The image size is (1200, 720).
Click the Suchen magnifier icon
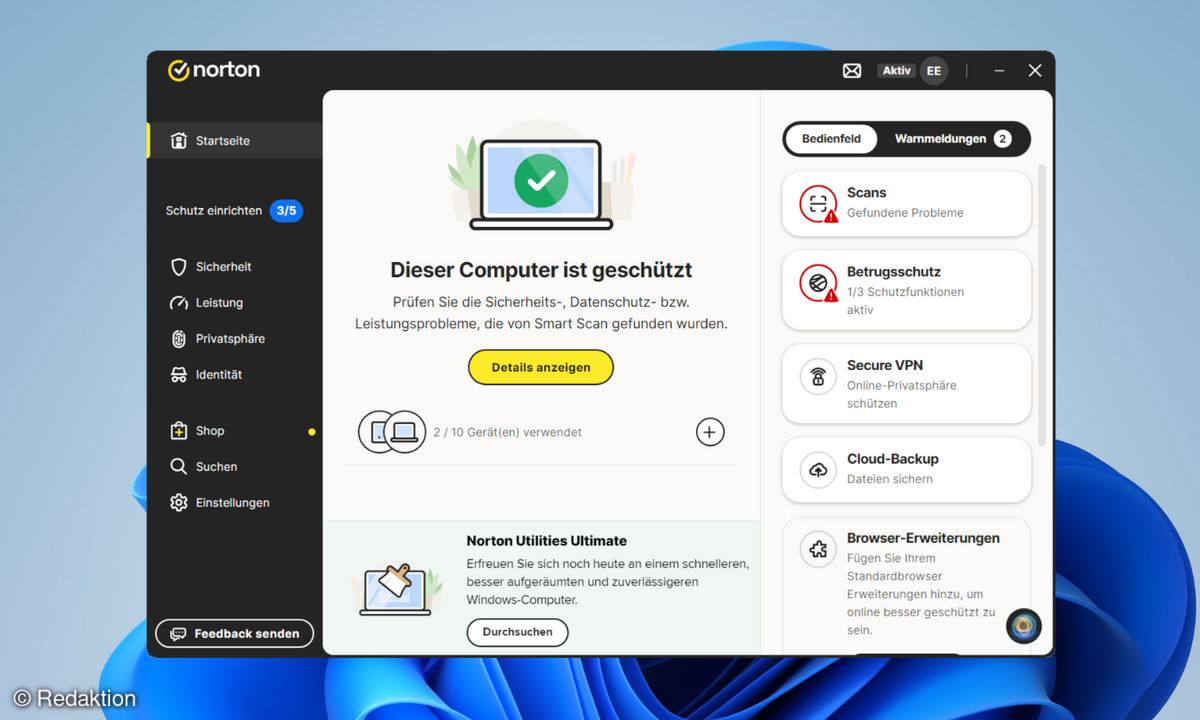pyautogui.click(x=179, y=466)
